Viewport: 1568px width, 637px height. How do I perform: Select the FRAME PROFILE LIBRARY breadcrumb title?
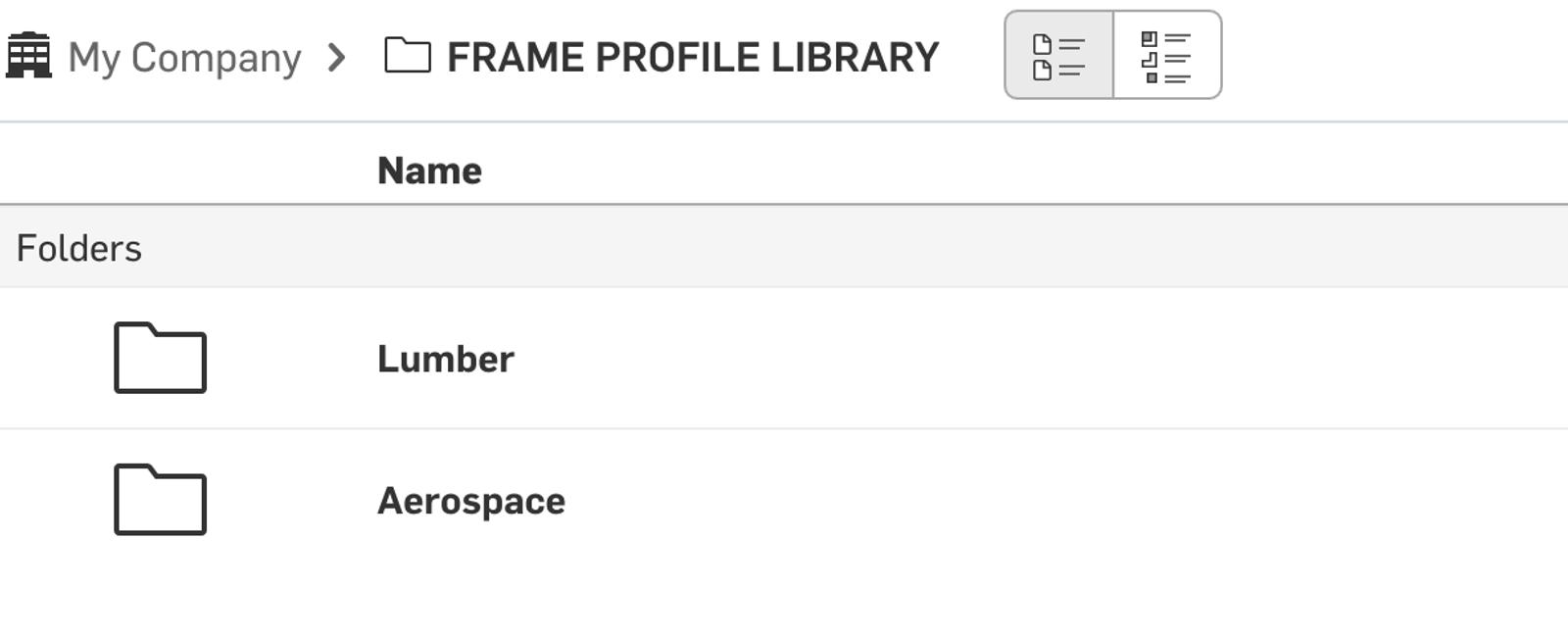coord(693,58)
